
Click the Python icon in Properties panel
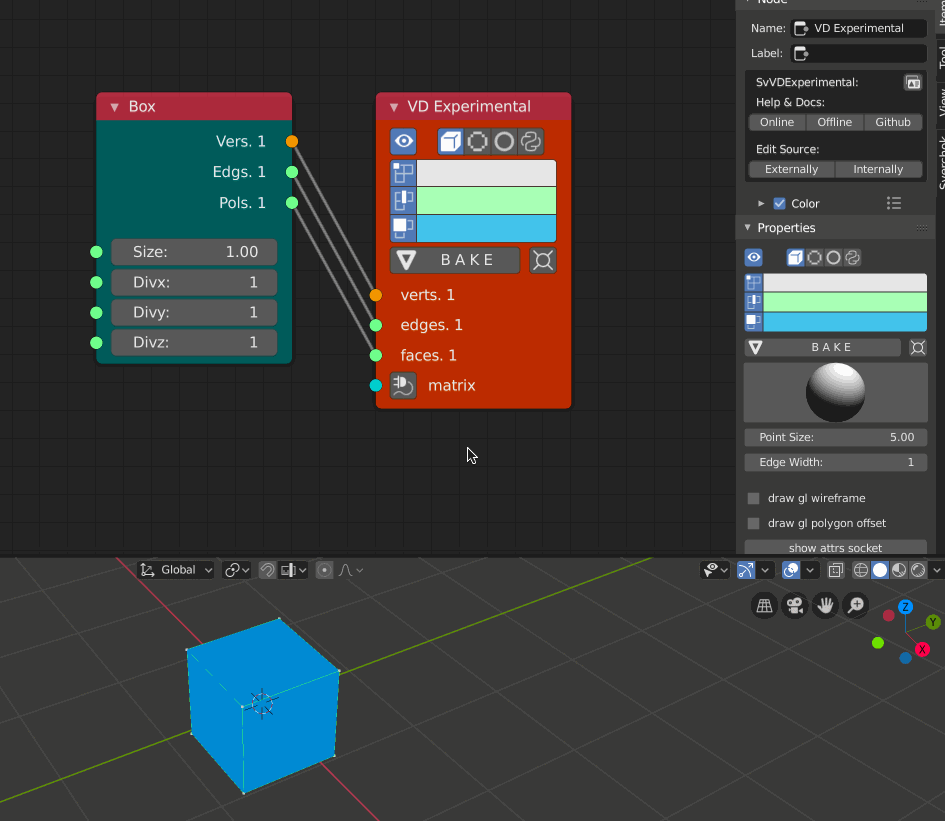852,258
